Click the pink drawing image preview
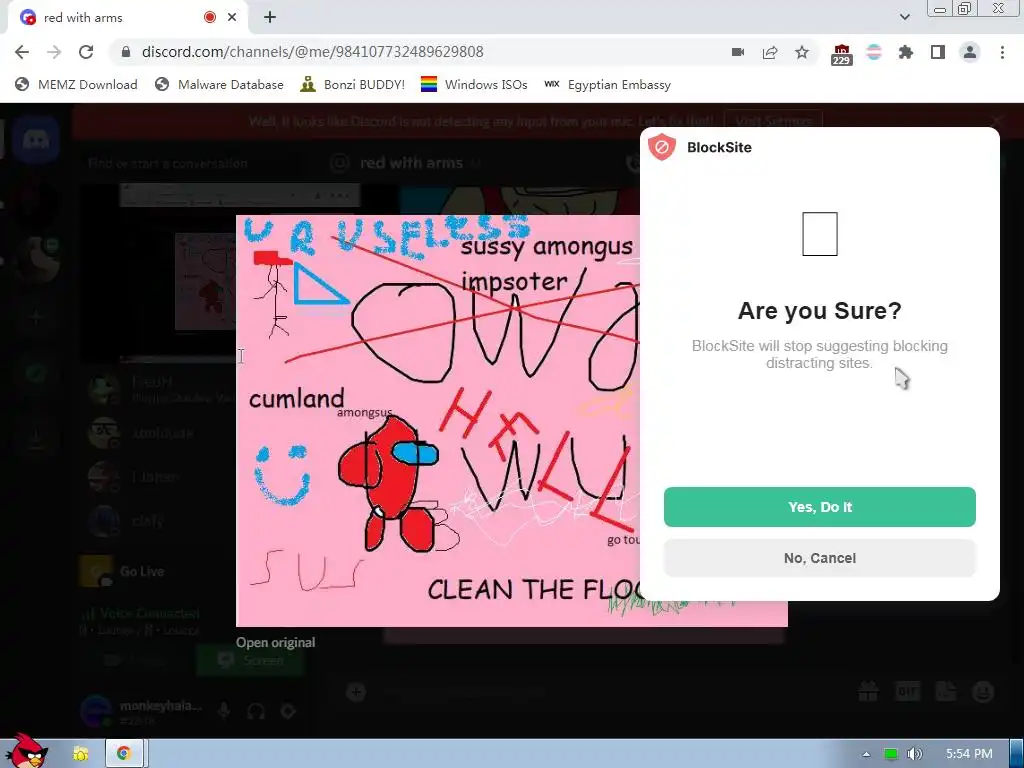The image size is (1024, 768). tap(438, 421)
